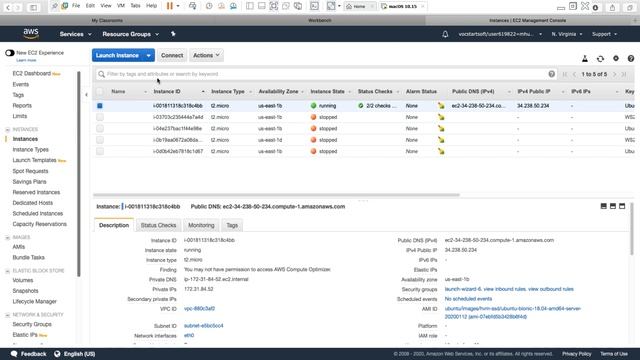Image resolution: width=640 pixels, height=360 pixels.
Task: Open the Services dropdown
Action: pyautogui.click(x=76, y=34)
